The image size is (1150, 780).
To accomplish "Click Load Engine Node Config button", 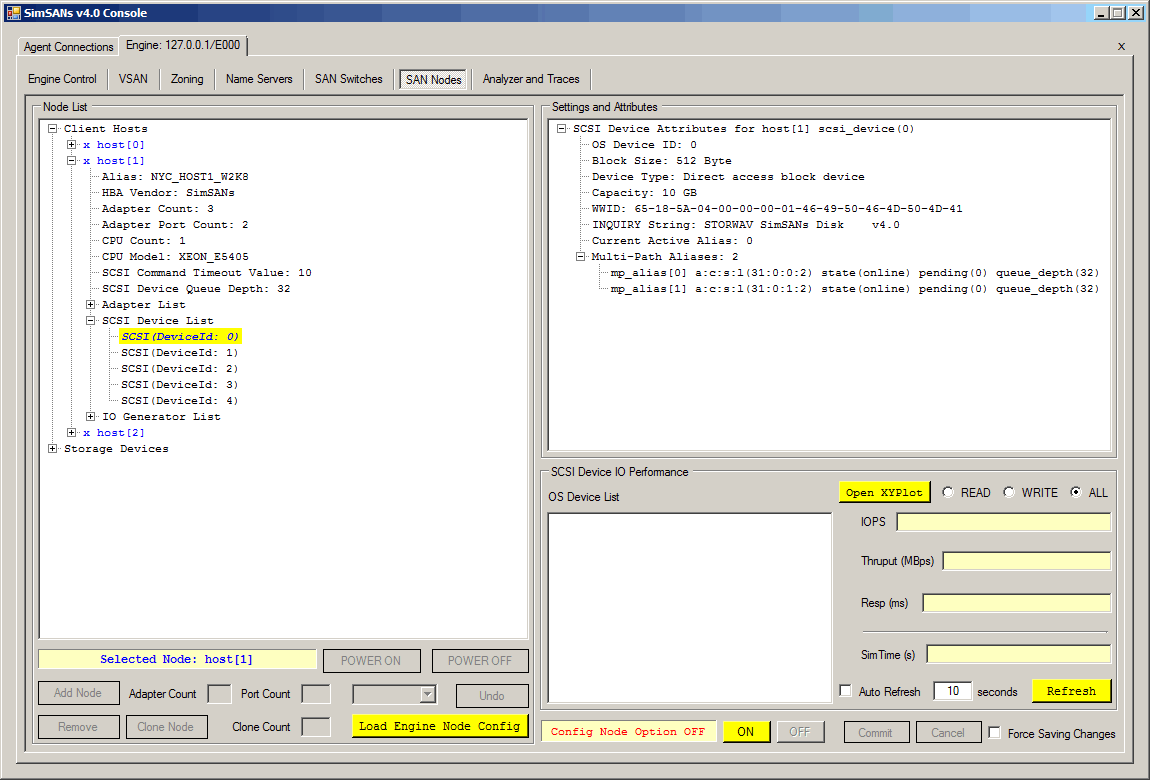I will point(439,726).
